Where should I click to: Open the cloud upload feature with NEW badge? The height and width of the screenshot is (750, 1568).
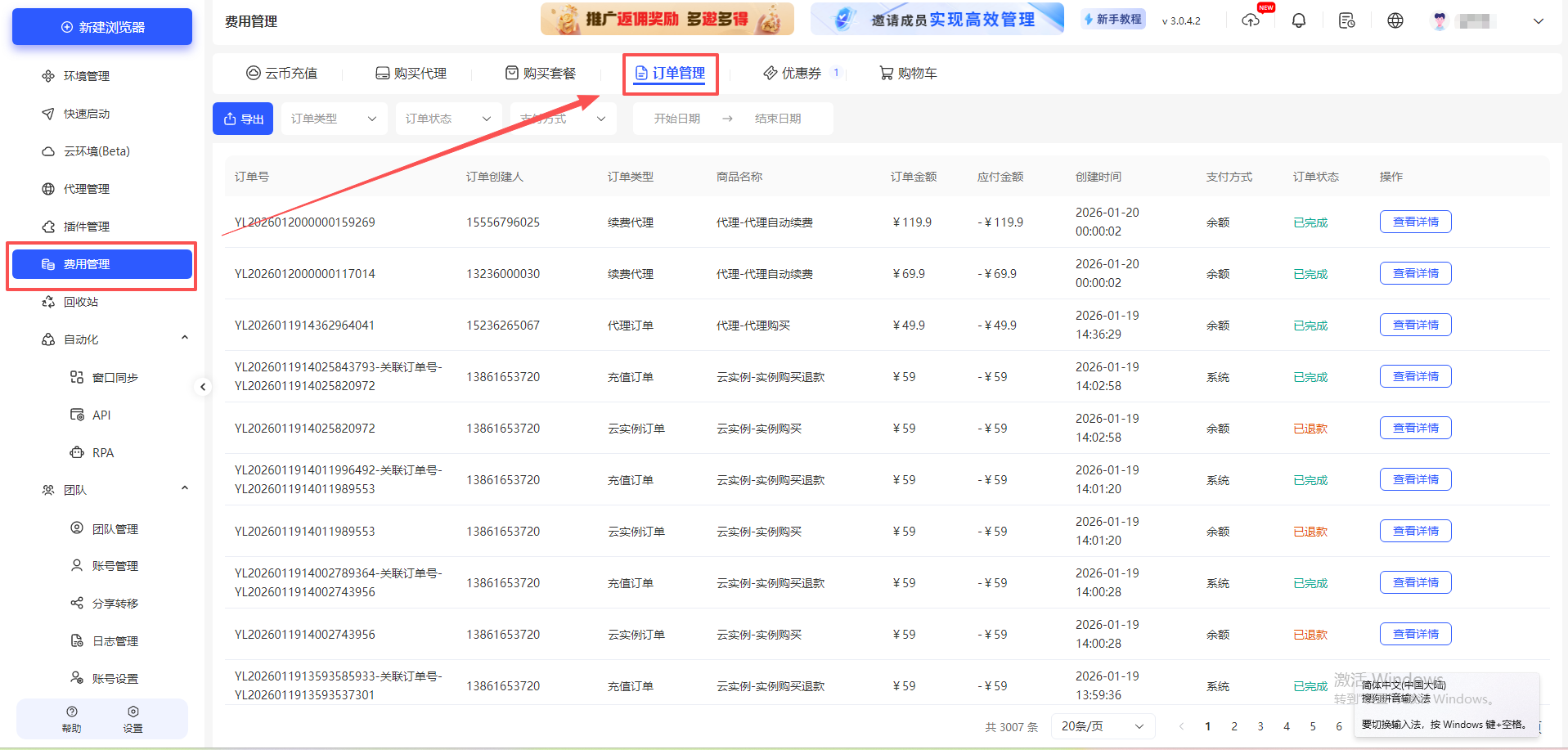pos(1251,20)
